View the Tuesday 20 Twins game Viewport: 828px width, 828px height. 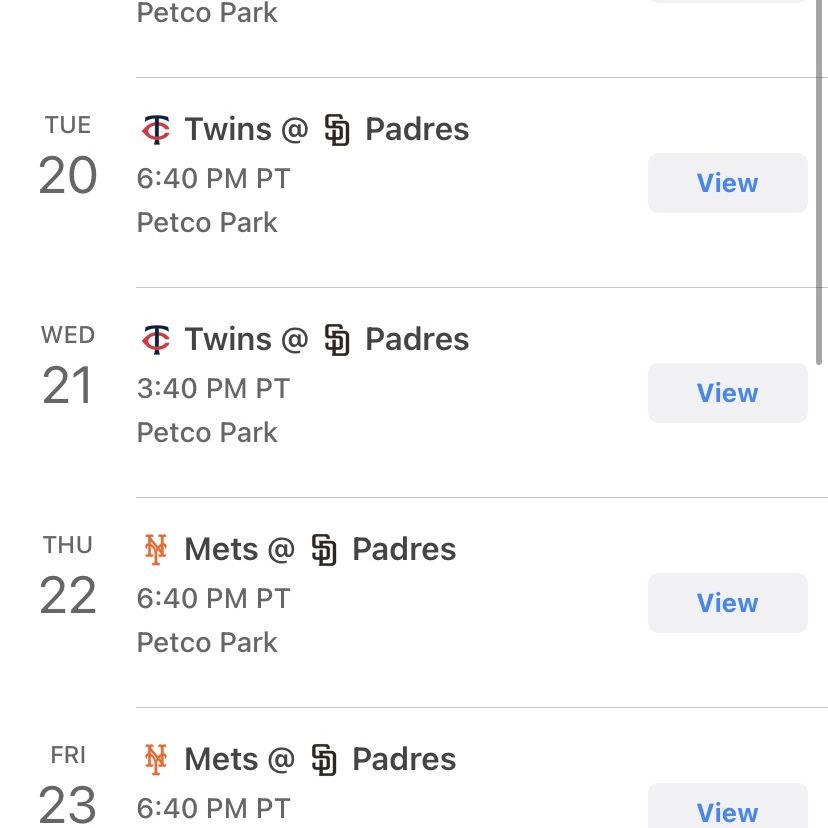point(727,183)
